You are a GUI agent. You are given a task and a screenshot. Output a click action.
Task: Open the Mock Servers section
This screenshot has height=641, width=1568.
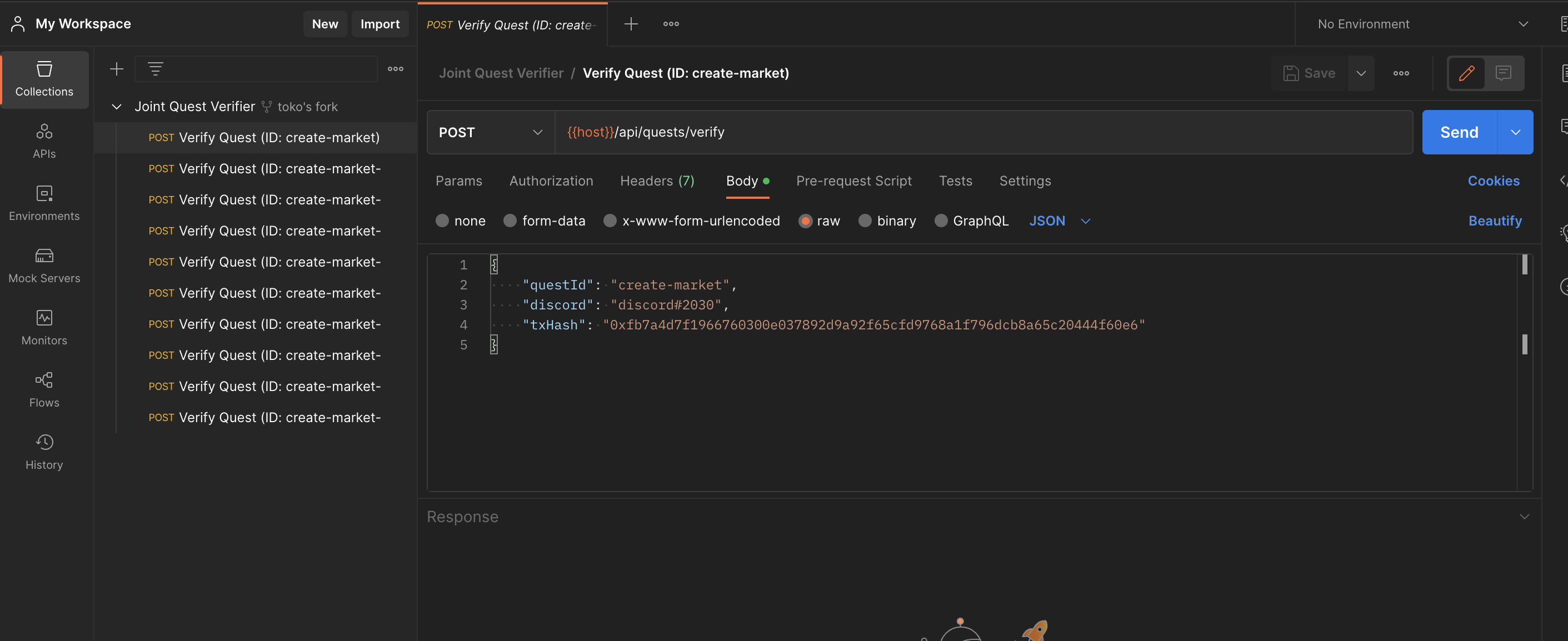coord(44,266)
